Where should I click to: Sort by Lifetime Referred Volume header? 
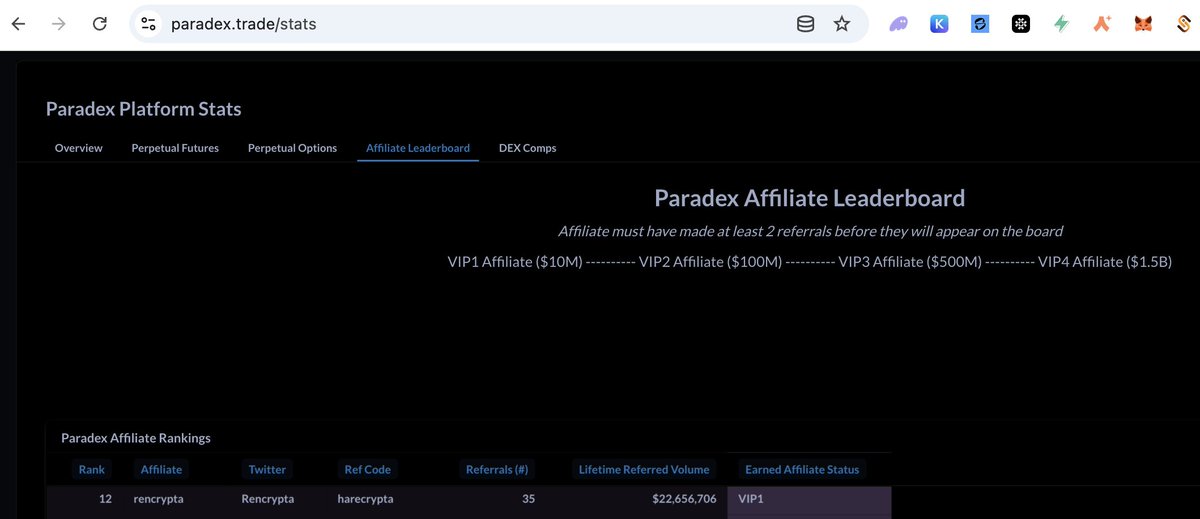pyautogui.click(x=644, y=469)
